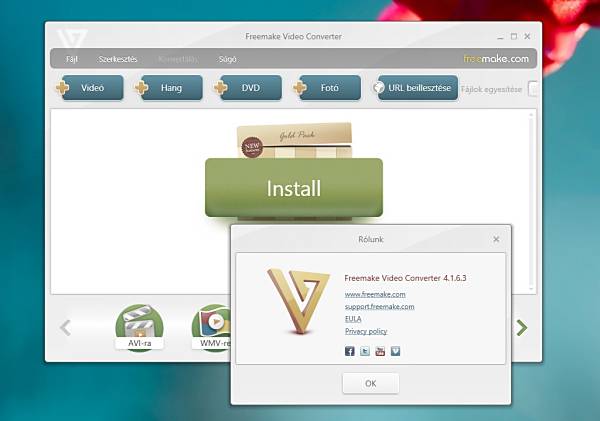Close the Rólunk dialog
This screenshot has width=600, height=421.
coord(496,239)
